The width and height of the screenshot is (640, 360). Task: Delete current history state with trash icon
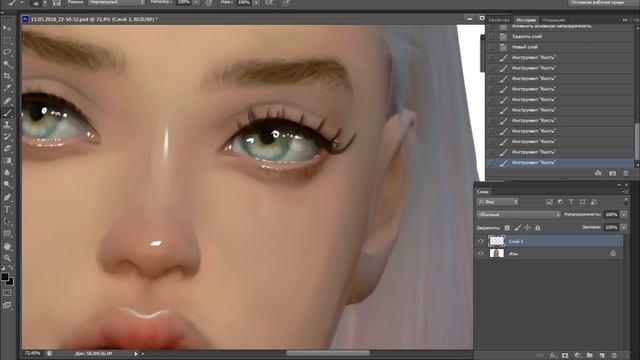(x=626, y=173)
